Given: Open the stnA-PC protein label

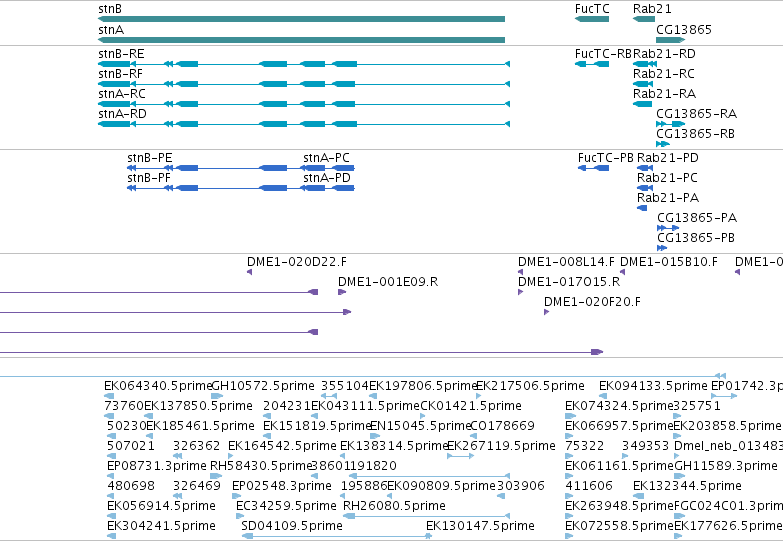Looking at the screenshot, I should coord(327,158).
